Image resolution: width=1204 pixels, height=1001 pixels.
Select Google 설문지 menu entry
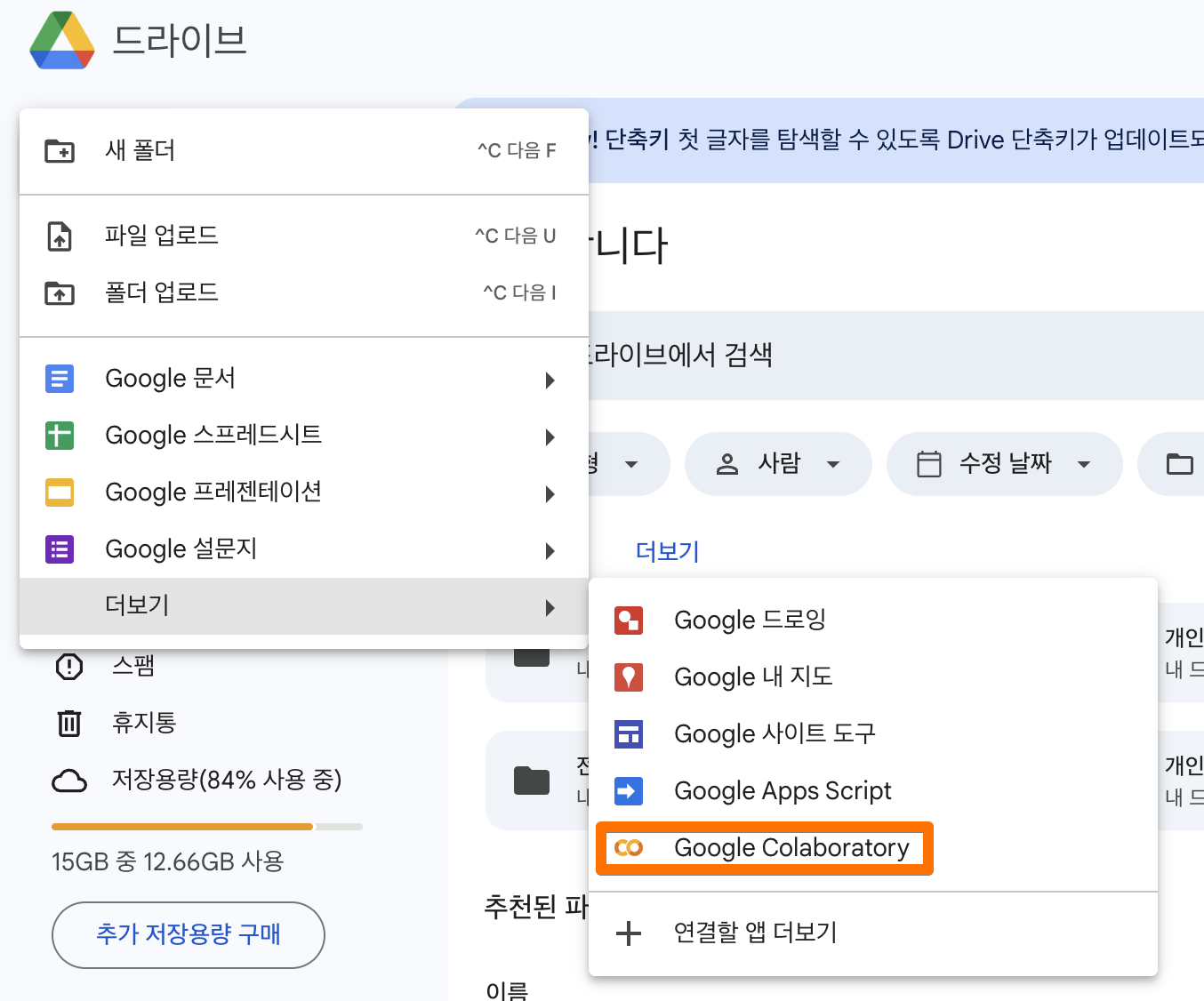[304, 549]
